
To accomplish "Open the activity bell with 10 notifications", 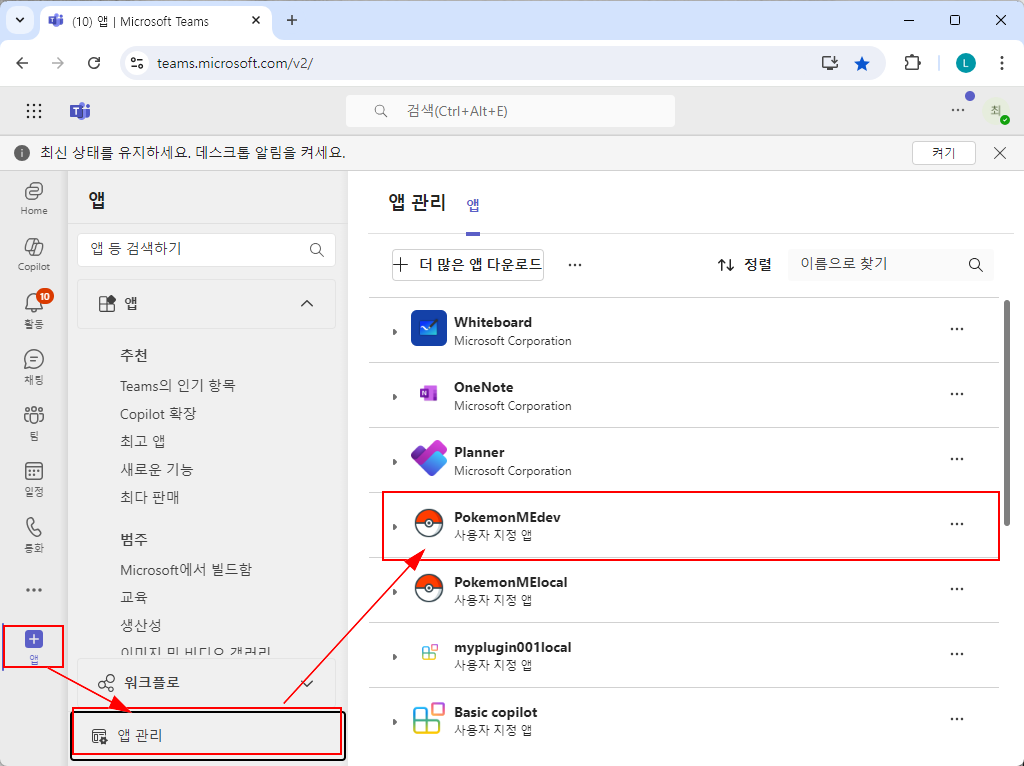I will pyautogui.click(x=34, y=310).
